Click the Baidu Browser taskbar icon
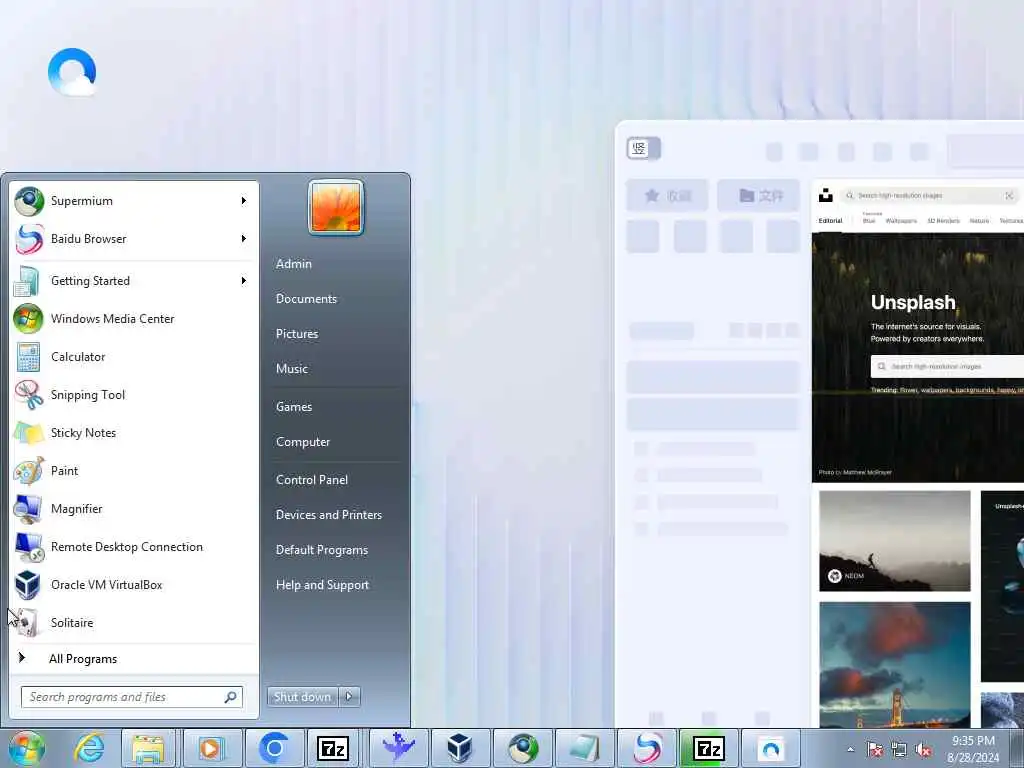Image resolution: width=1024 pixels, height=768 pixels. (x=647, y=748)
